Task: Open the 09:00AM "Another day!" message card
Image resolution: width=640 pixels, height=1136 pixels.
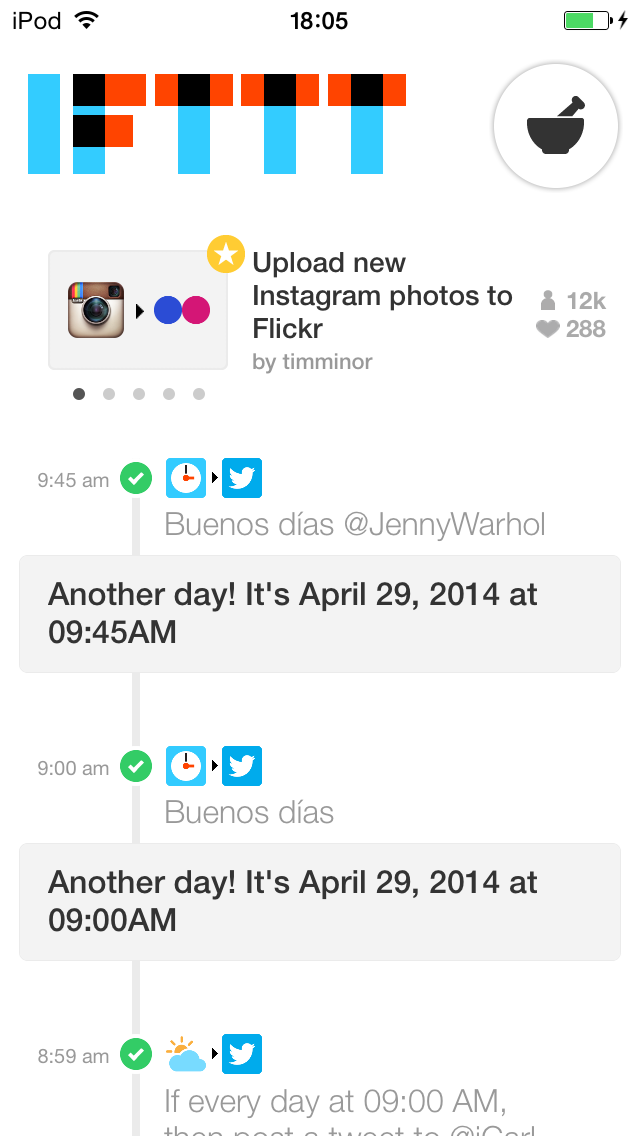Action: coord(320,902)
